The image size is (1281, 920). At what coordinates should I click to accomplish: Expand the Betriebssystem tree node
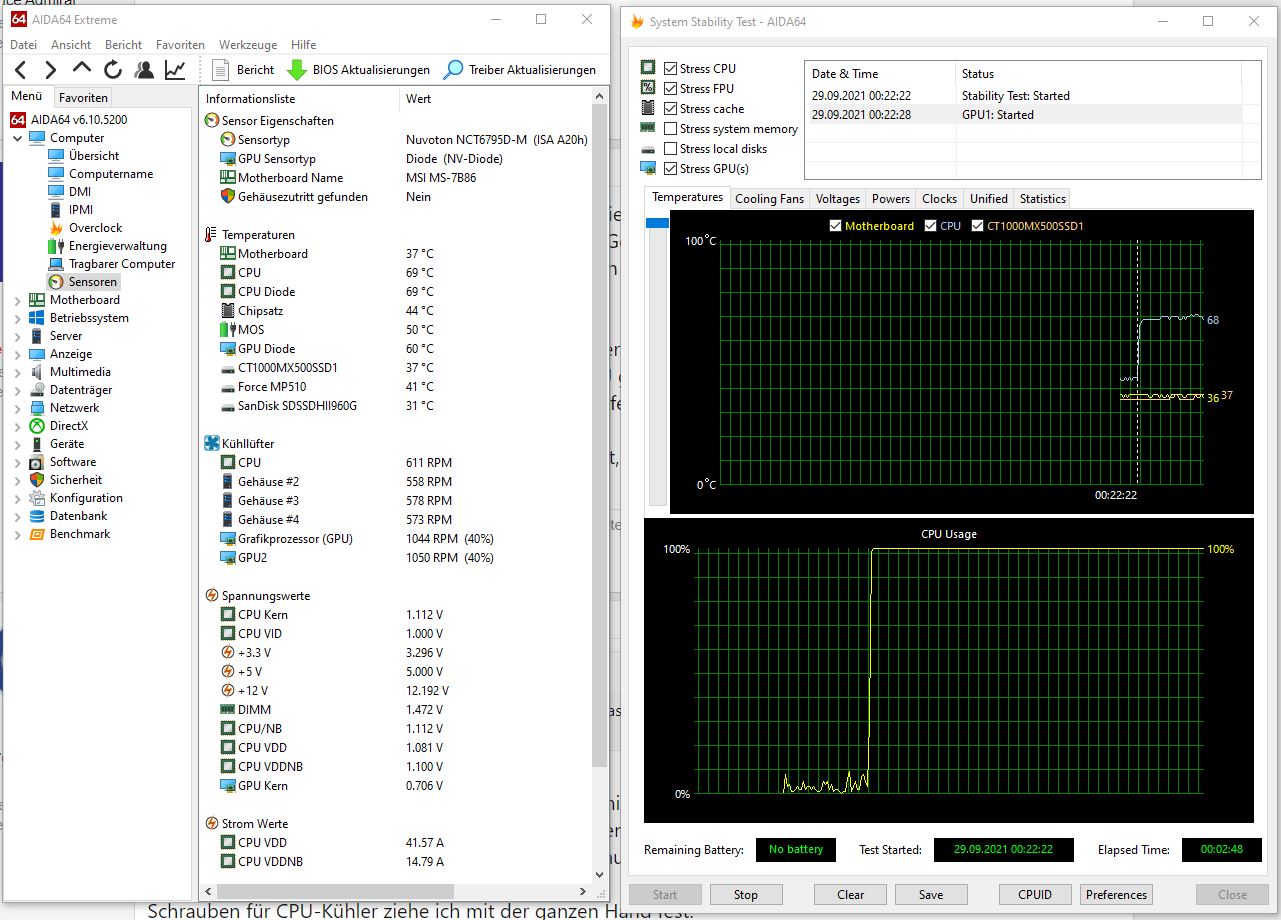[x=18, y=318]
